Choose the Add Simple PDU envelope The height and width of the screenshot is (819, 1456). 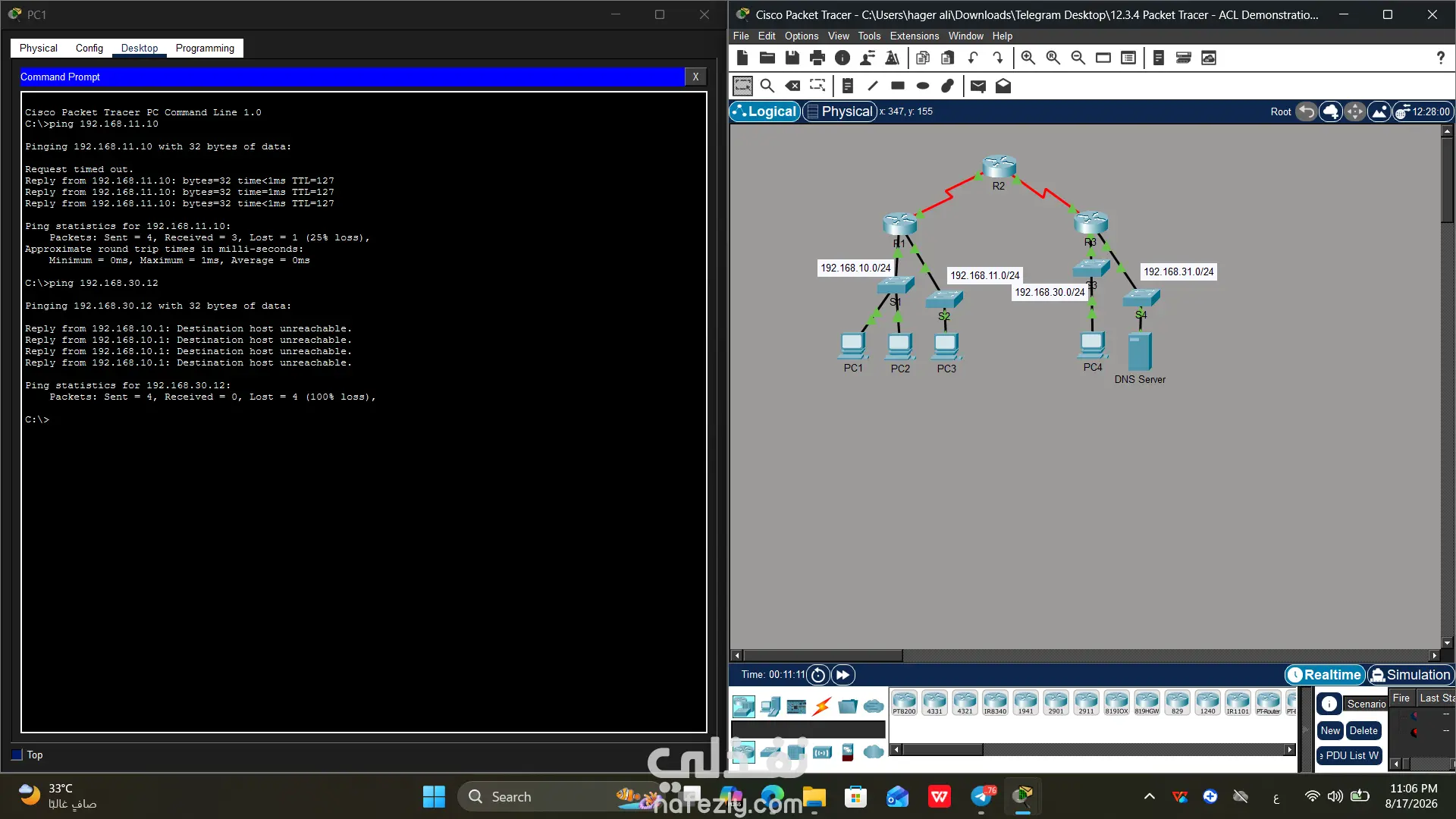[978, 86]
